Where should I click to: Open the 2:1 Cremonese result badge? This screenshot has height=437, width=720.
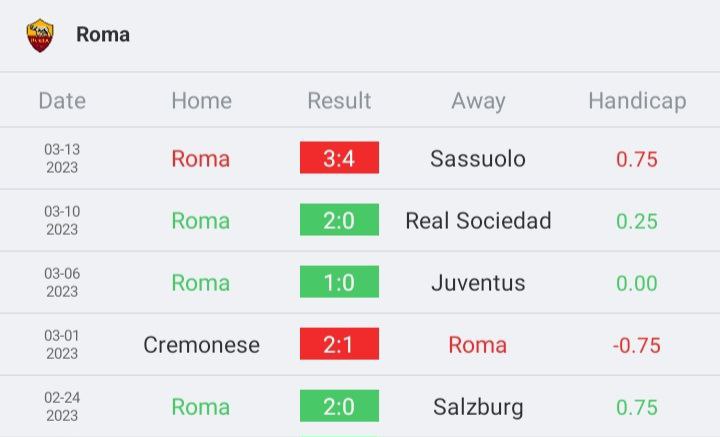tap(339, 344)
